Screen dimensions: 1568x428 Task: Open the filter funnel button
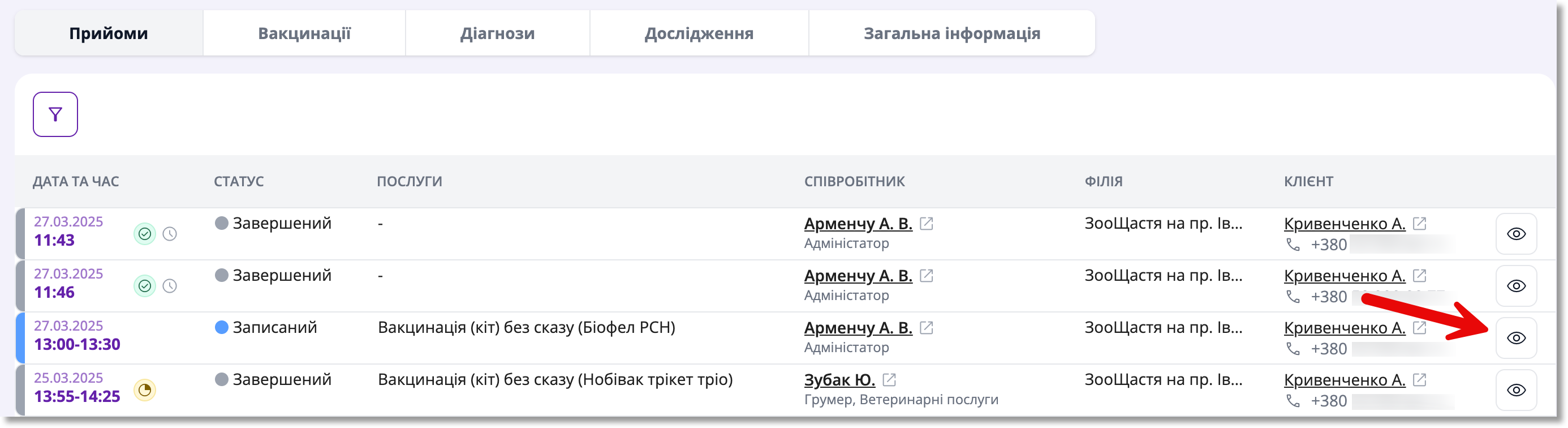point(55,114)
